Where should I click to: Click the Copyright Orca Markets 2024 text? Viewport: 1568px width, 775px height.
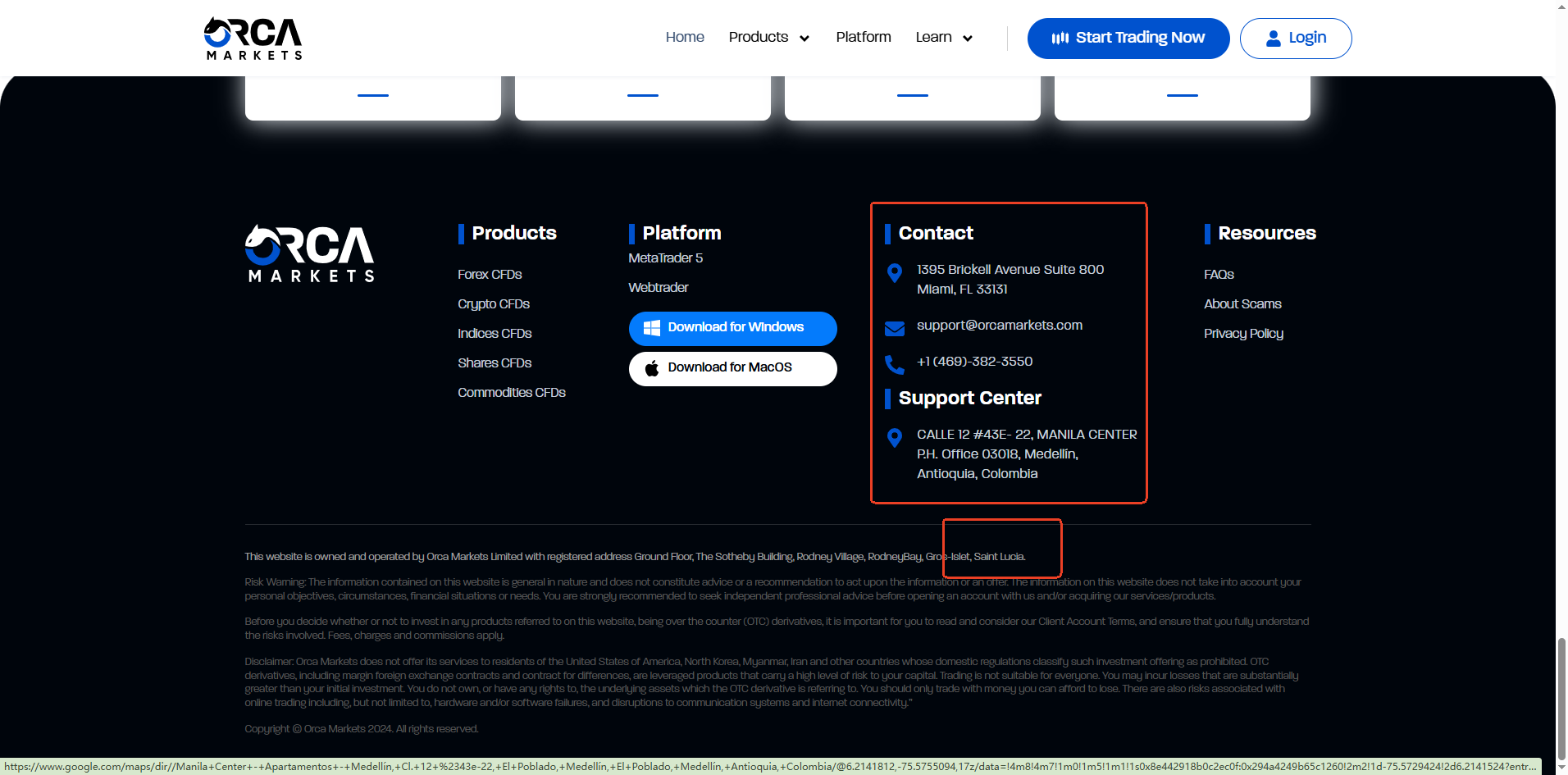click(362, 729)
